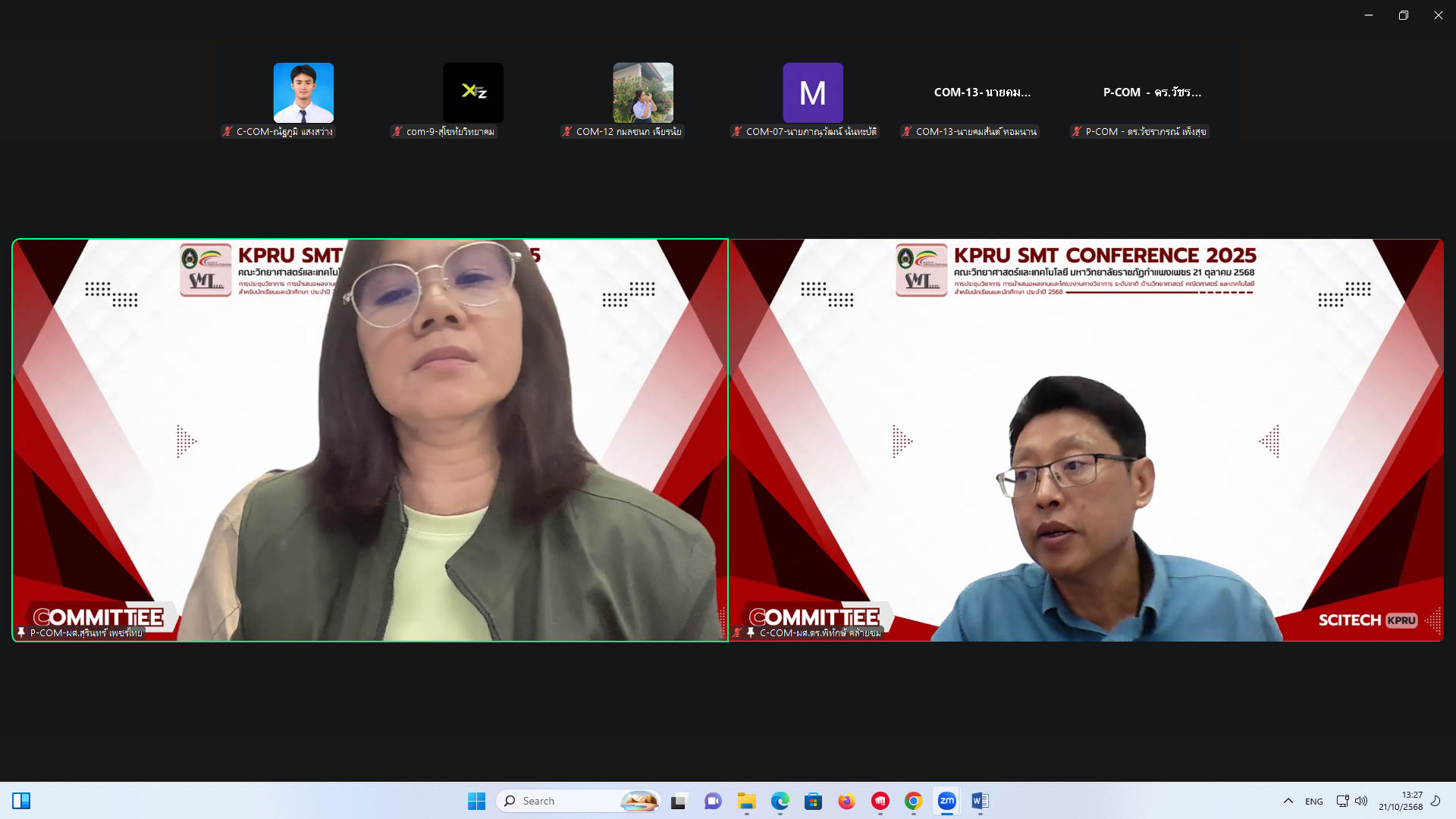This screenshot has height=819, width=1456.
Task: Expand the hidden system tray icons
Action: tap(1288, 801)
